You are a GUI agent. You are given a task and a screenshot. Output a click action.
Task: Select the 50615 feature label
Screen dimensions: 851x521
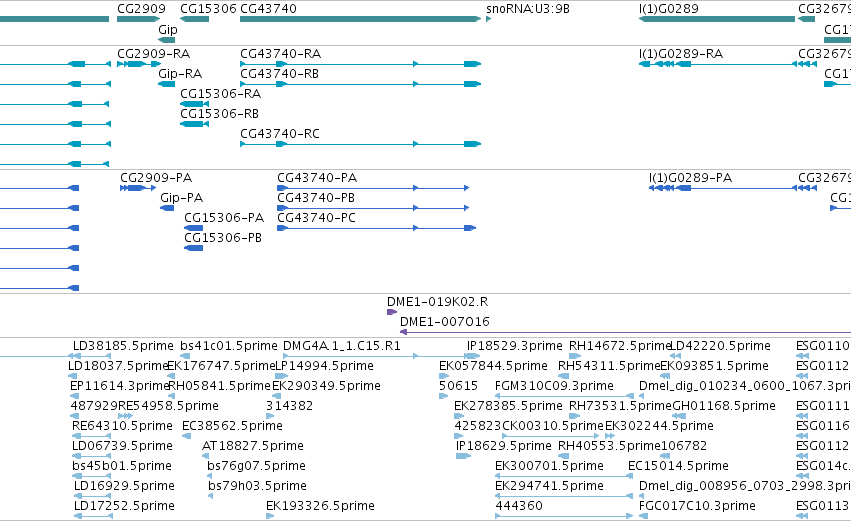[459, 386]
